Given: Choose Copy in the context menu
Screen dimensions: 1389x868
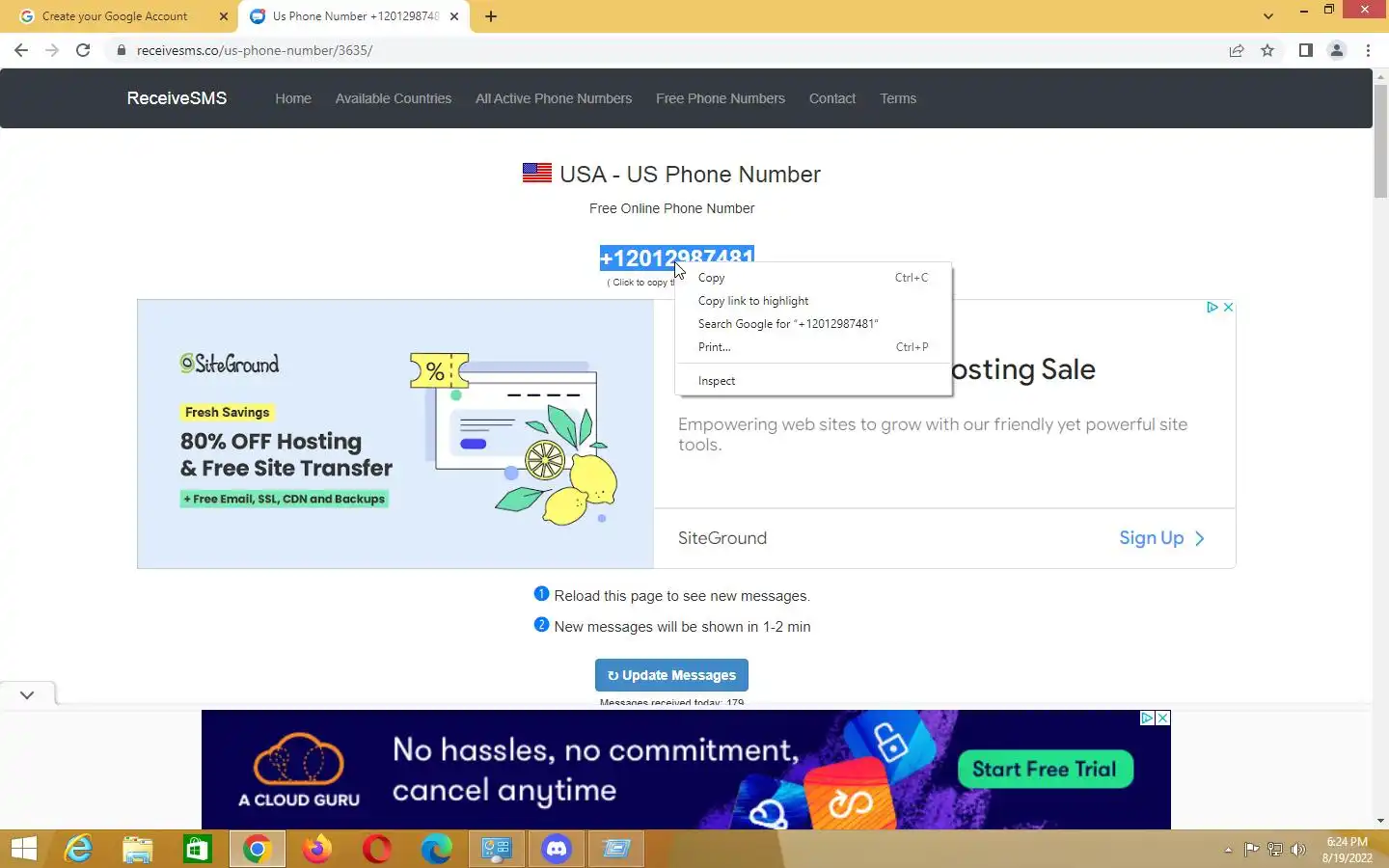Looking at the screenshot, I should [813, 278].
